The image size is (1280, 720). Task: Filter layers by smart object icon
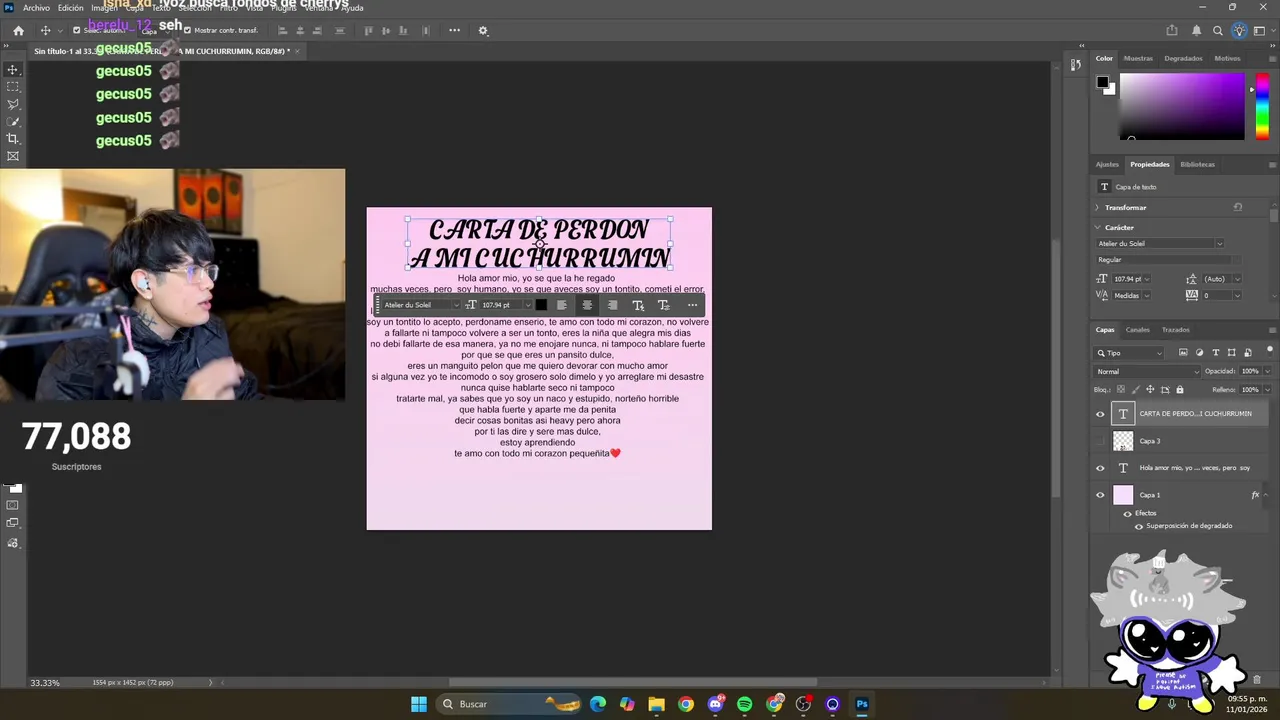(1247, 352)
